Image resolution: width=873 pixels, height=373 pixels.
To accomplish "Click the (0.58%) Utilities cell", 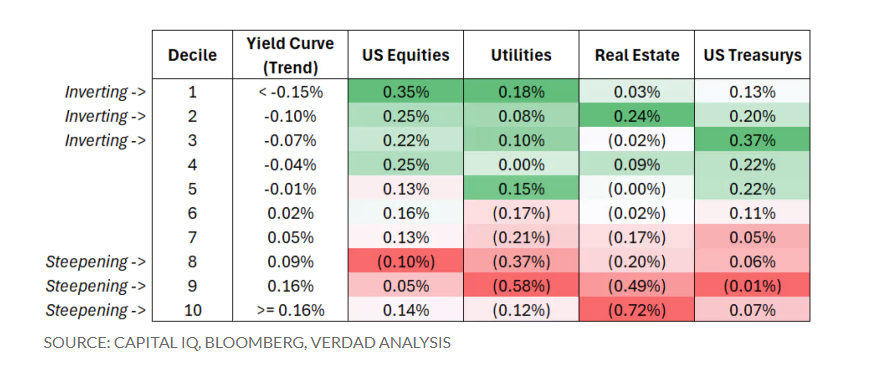I will 521,285.
